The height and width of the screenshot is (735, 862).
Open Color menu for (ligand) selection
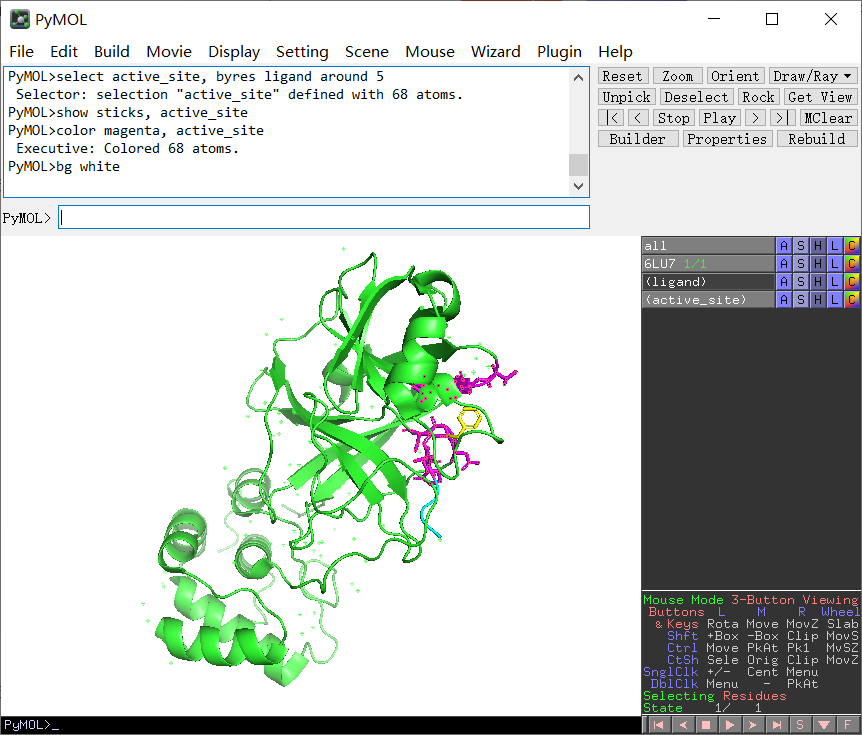tap(852, 282)
